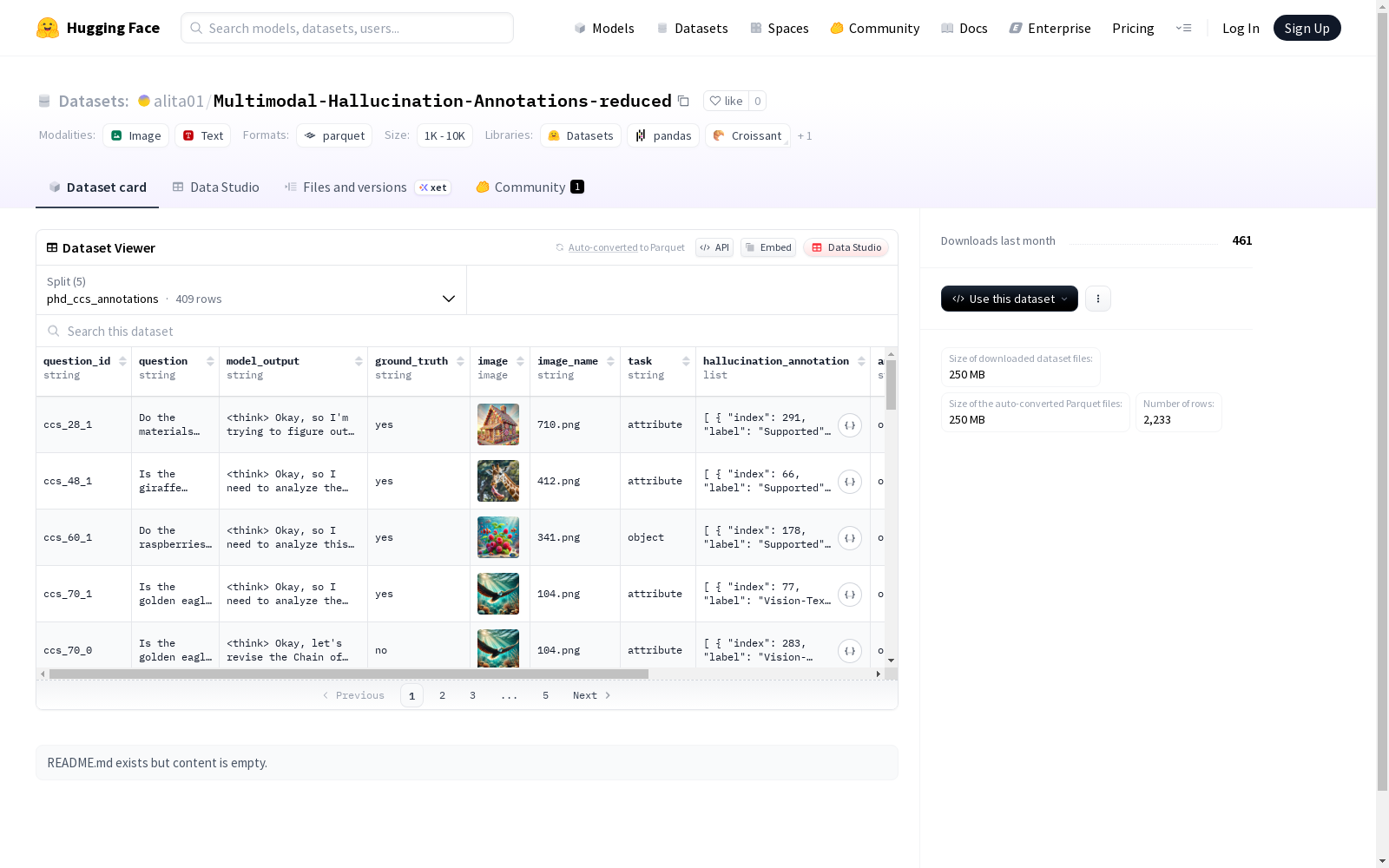Click the API button in Dataset Viewer
Image resolution: width=1389 pixels, height=868 pixels.
[714, 247]
